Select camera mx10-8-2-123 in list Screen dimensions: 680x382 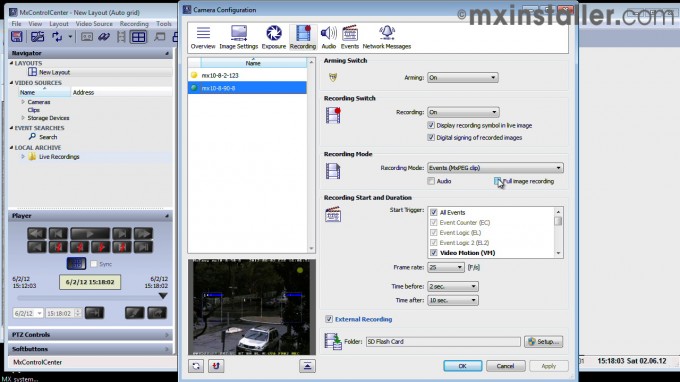coord(247,75)
